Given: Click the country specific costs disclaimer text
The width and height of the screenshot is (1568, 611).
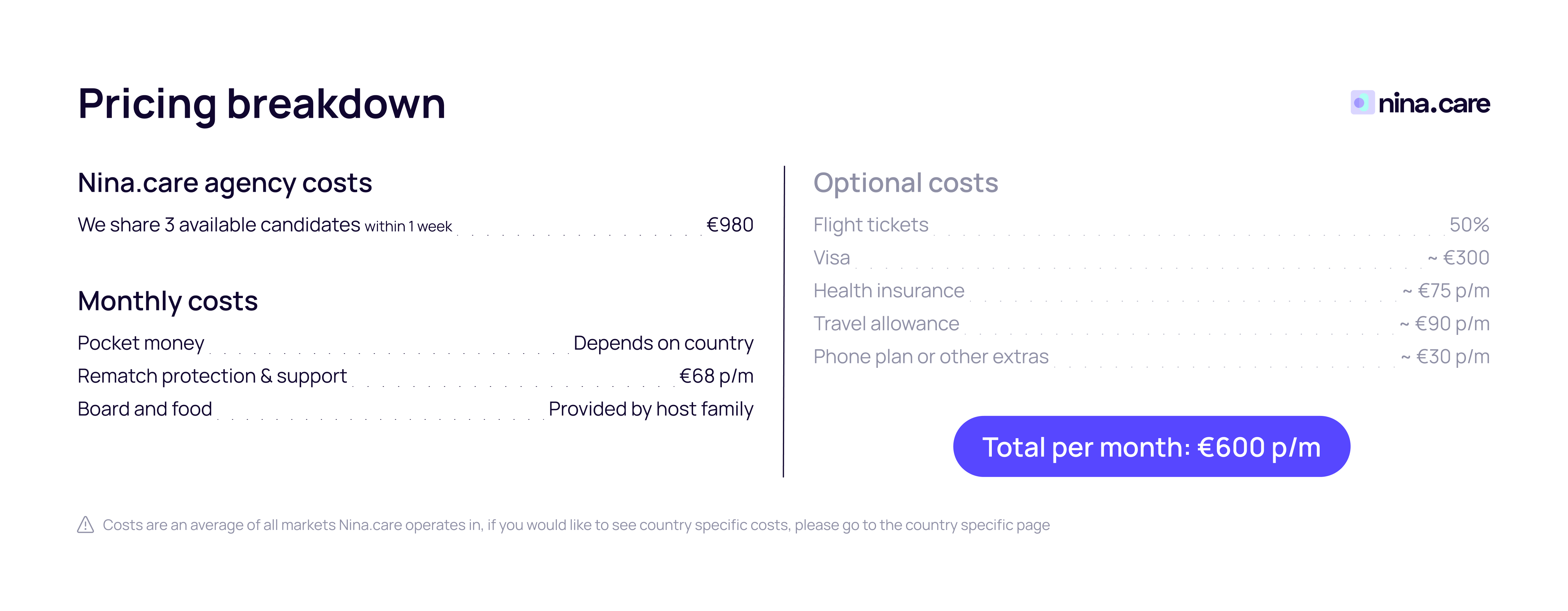Looking at the screenshot, I should point(576,524).
